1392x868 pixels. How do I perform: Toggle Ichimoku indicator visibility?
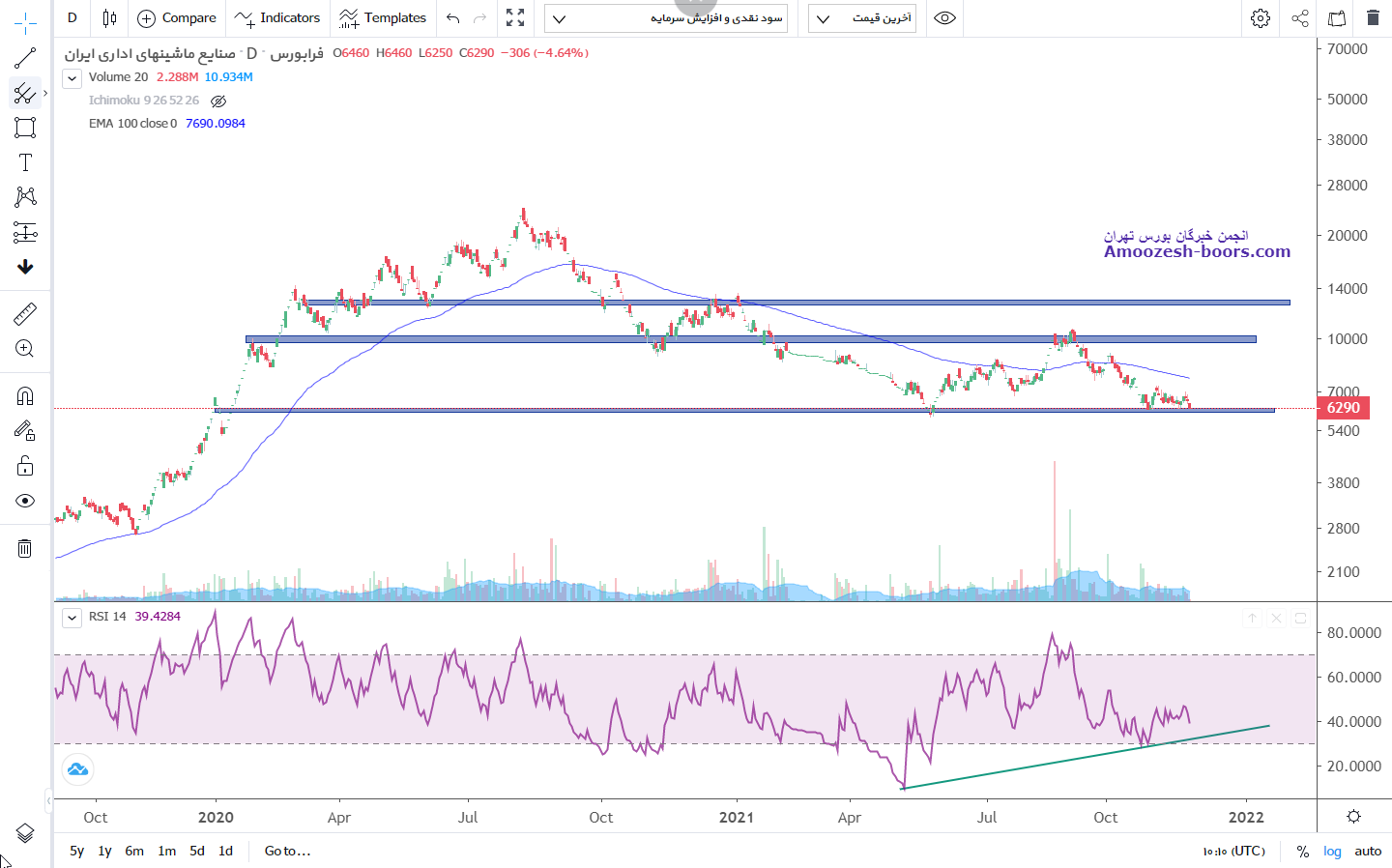coord(218,101)
